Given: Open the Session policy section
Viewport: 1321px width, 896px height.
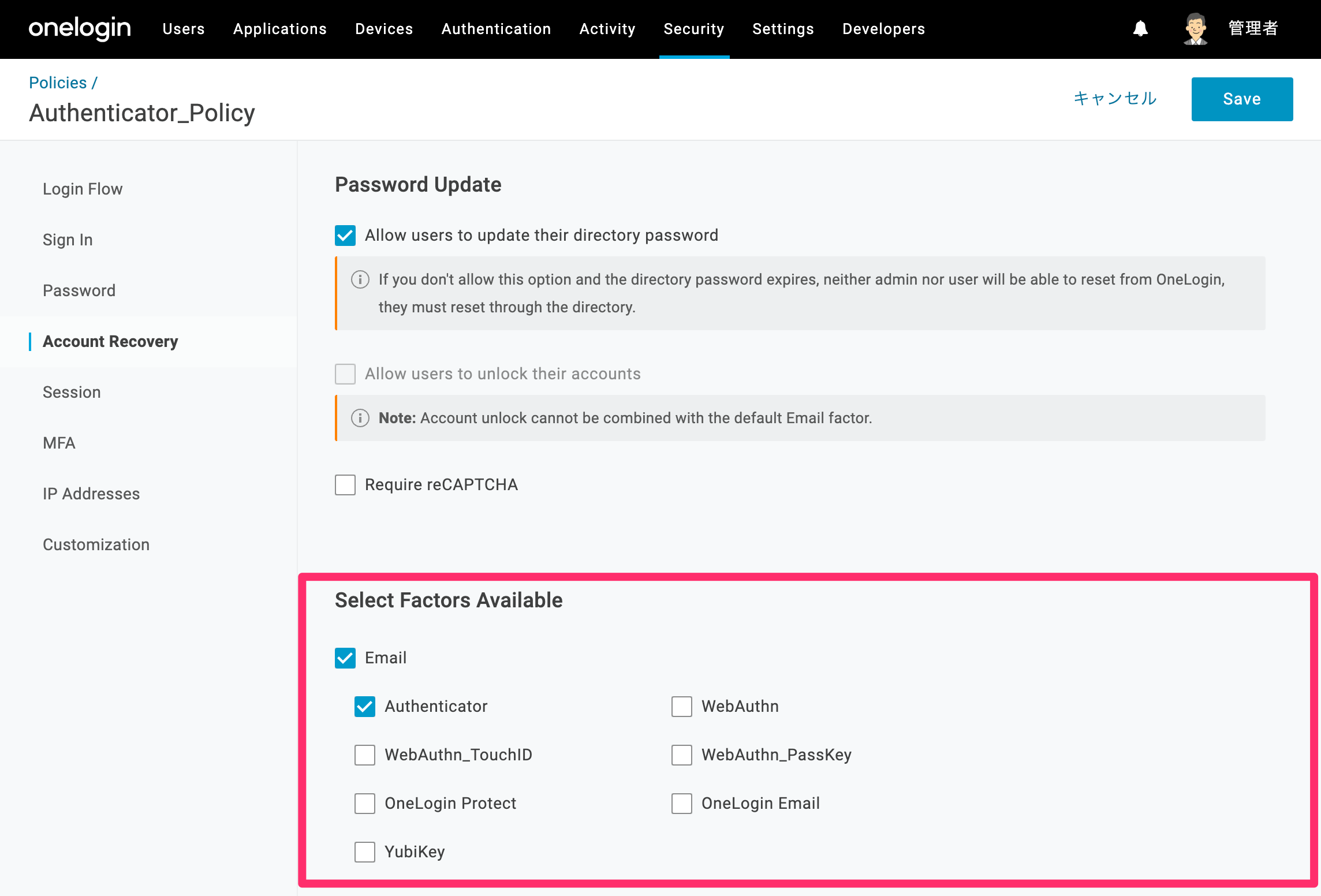Looking at the screenshot, I should click(x=72, y=393).
